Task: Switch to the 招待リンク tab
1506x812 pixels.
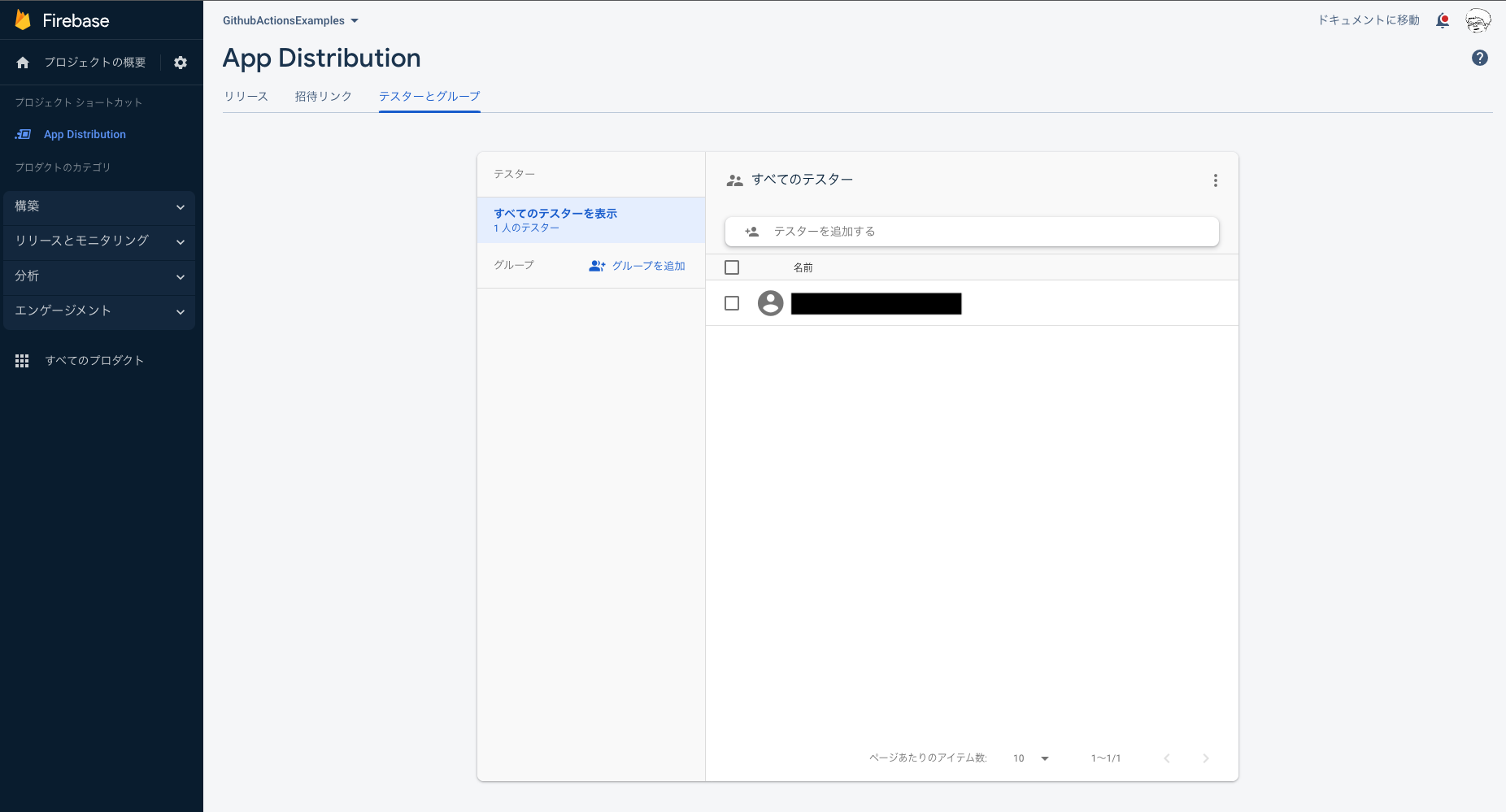Action: click(323, 96)
